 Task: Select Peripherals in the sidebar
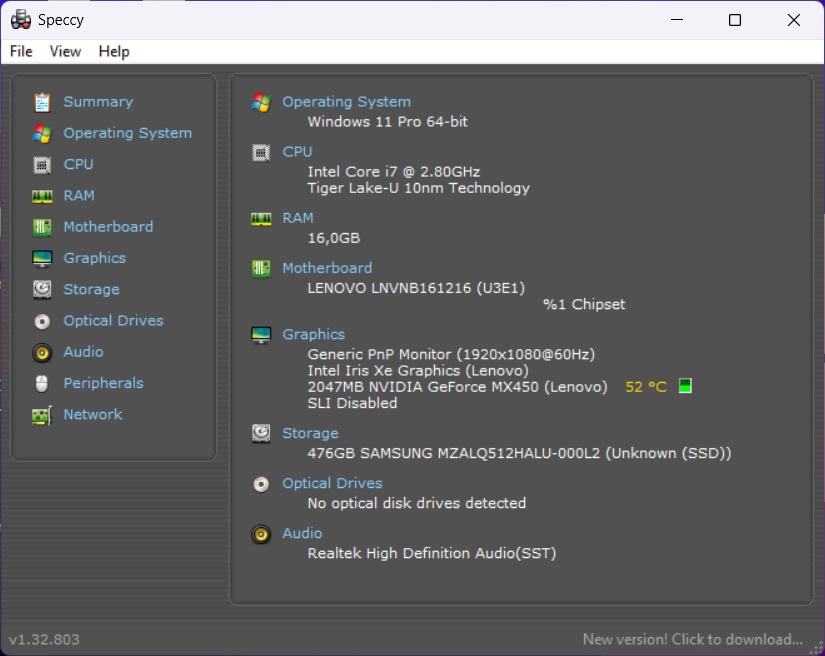[104, 383]
